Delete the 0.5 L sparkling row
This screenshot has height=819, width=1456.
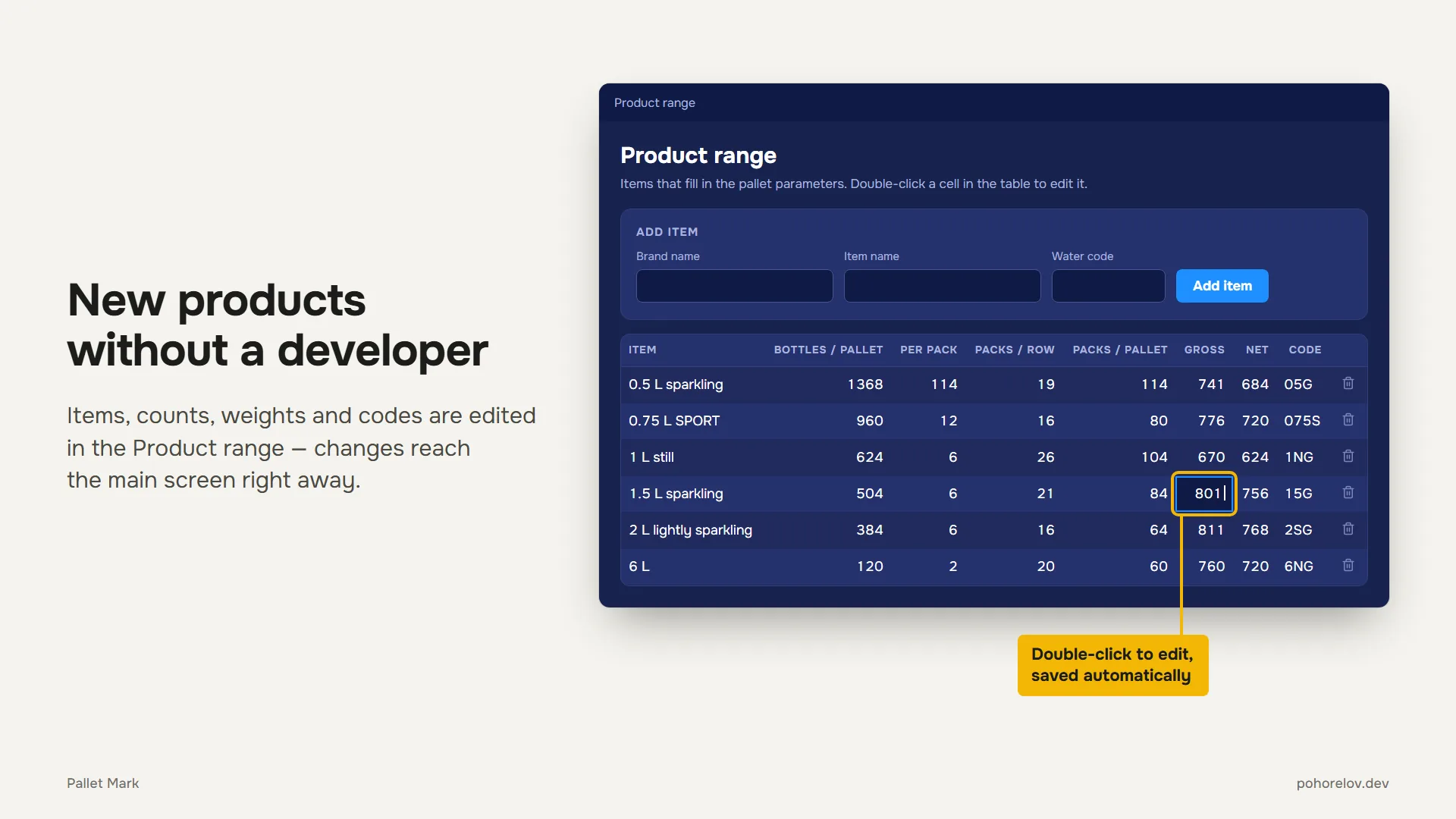pos(1348,384)
